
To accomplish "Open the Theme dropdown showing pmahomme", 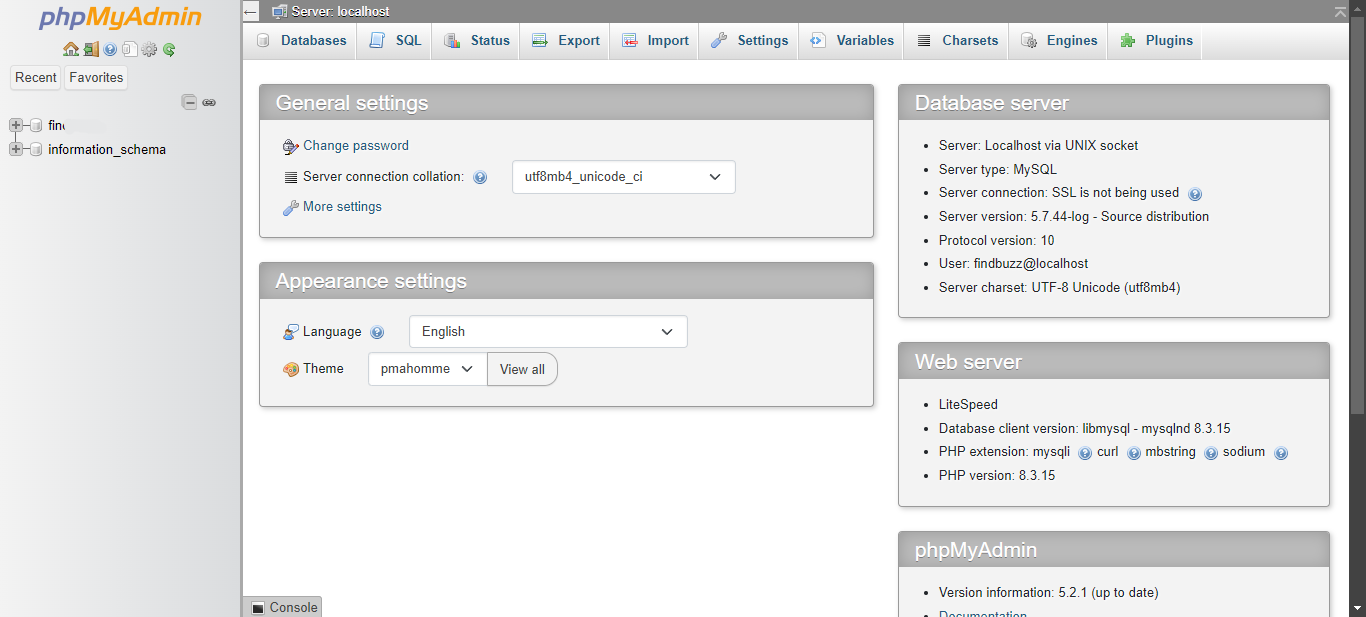I will coord(427,369).
